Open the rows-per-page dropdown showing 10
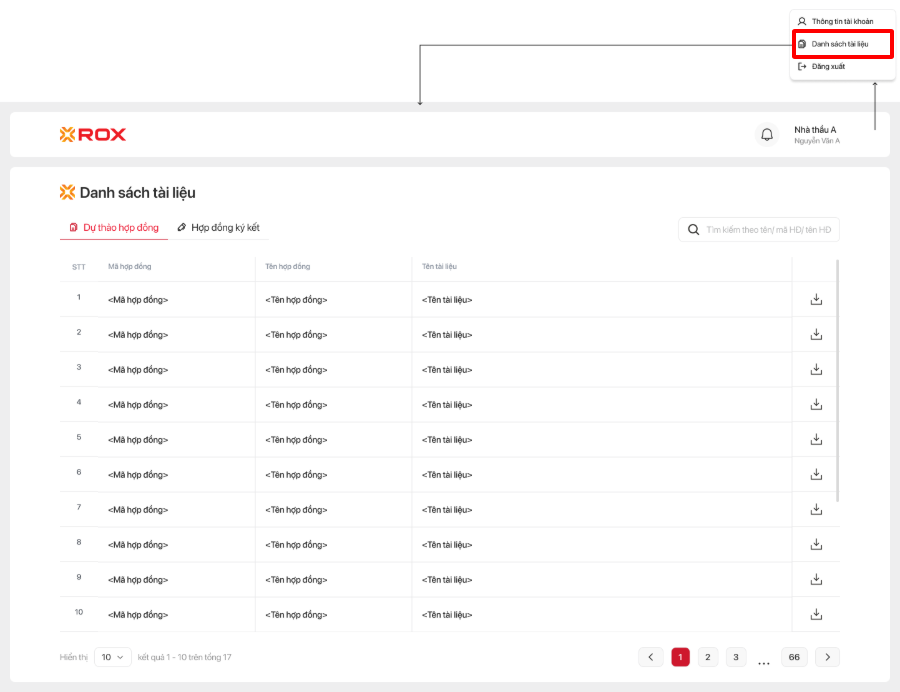 pyautogui.click(x=112, y=657)
